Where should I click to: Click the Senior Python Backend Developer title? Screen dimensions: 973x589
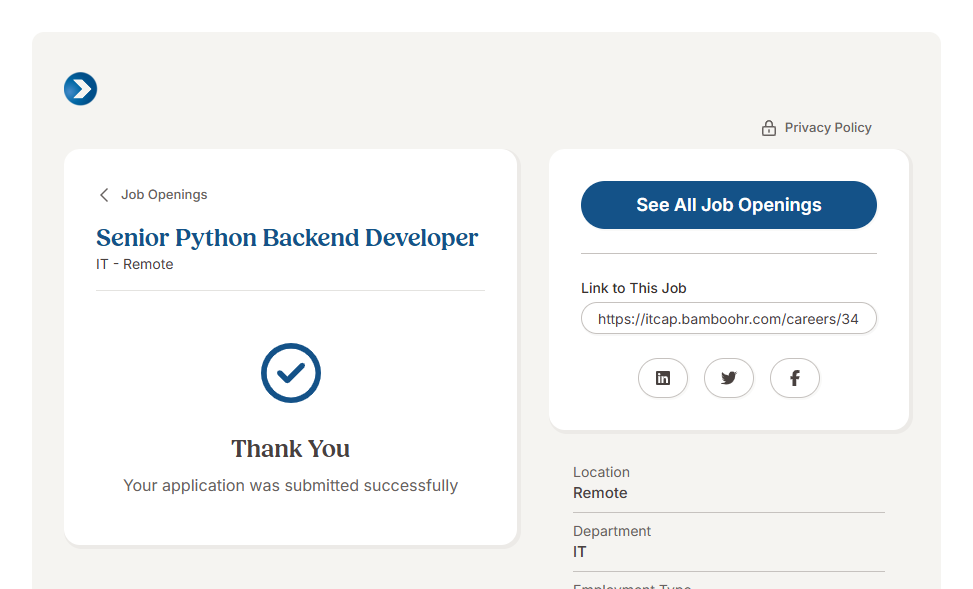click(x=287, y=238)
